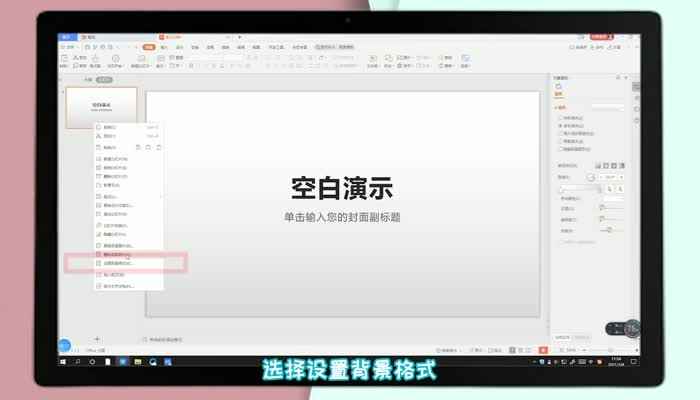Tick the 隐藏背景图形 hide background graphics checkbox
700x400 pixels.
(x=561, y=148)
